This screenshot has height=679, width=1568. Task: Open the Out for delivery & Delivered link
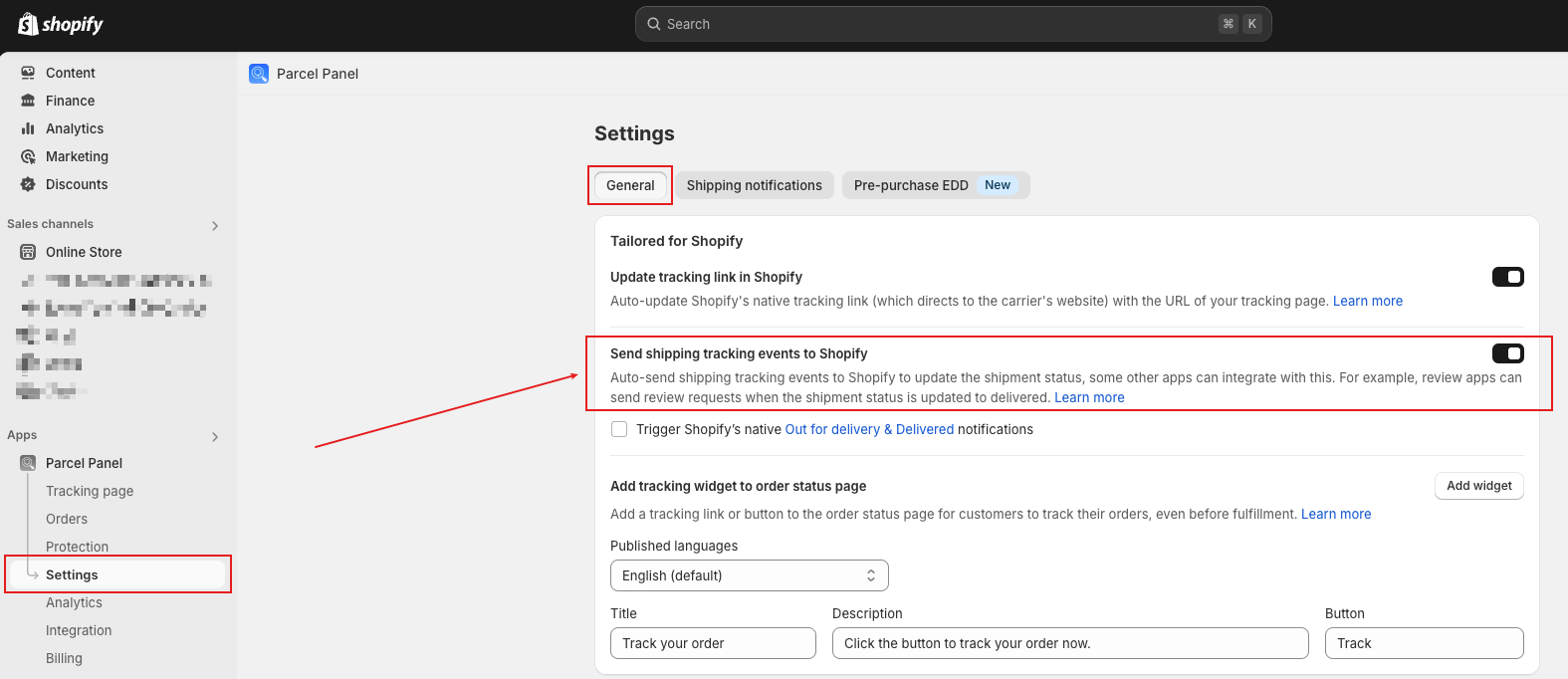(869, 429)
